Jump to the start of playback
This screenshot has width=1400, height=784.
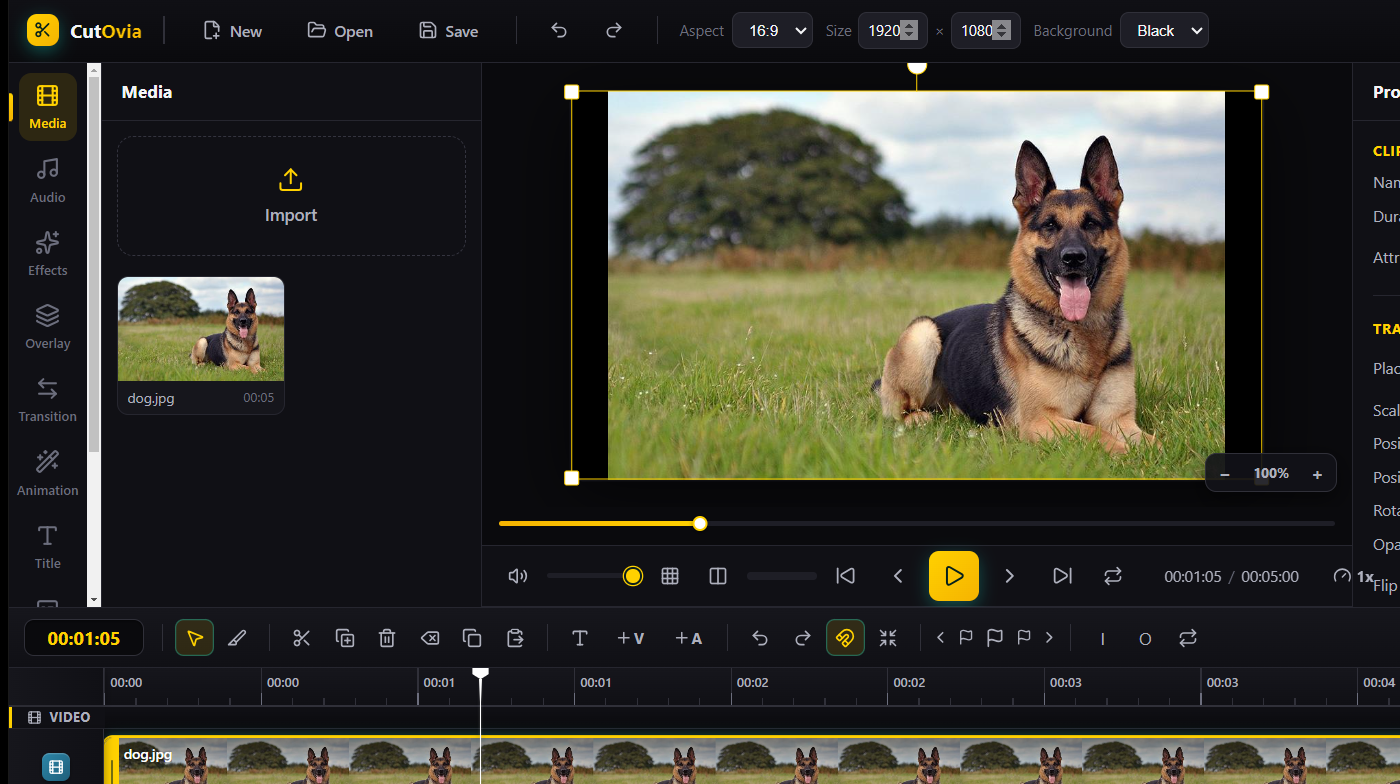pyautogui.click(x=846, y=576)
